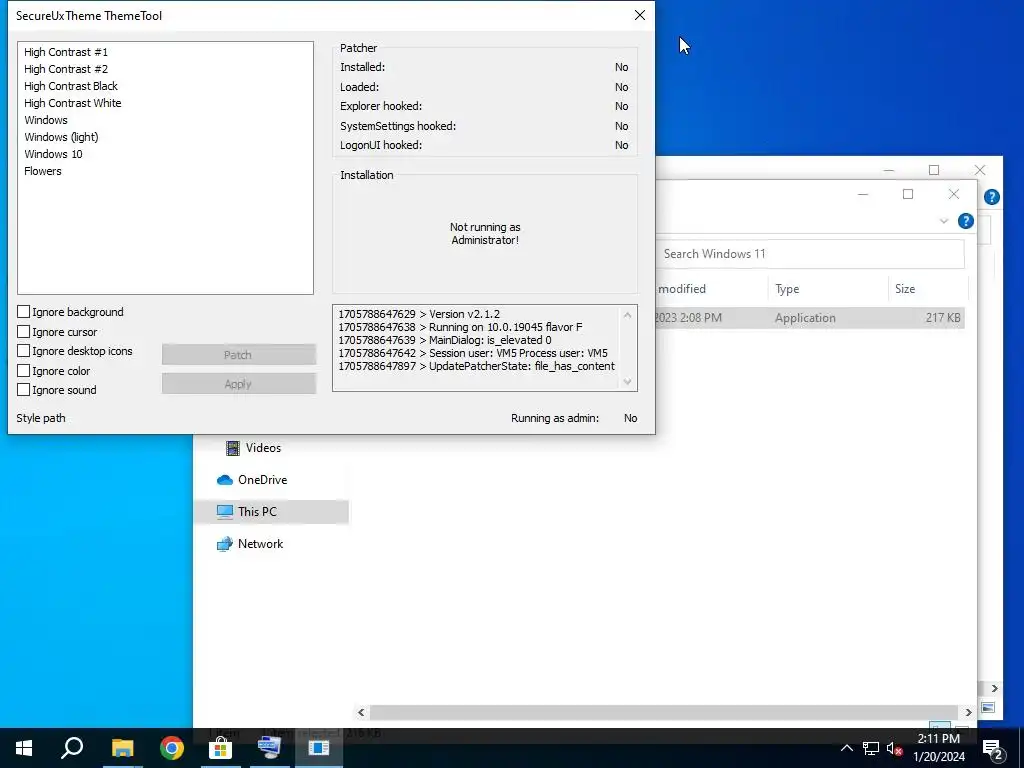The image size is (1024, 768).
Task: Click Help icon of the rear Explorer window
Action: coord(991,197)
